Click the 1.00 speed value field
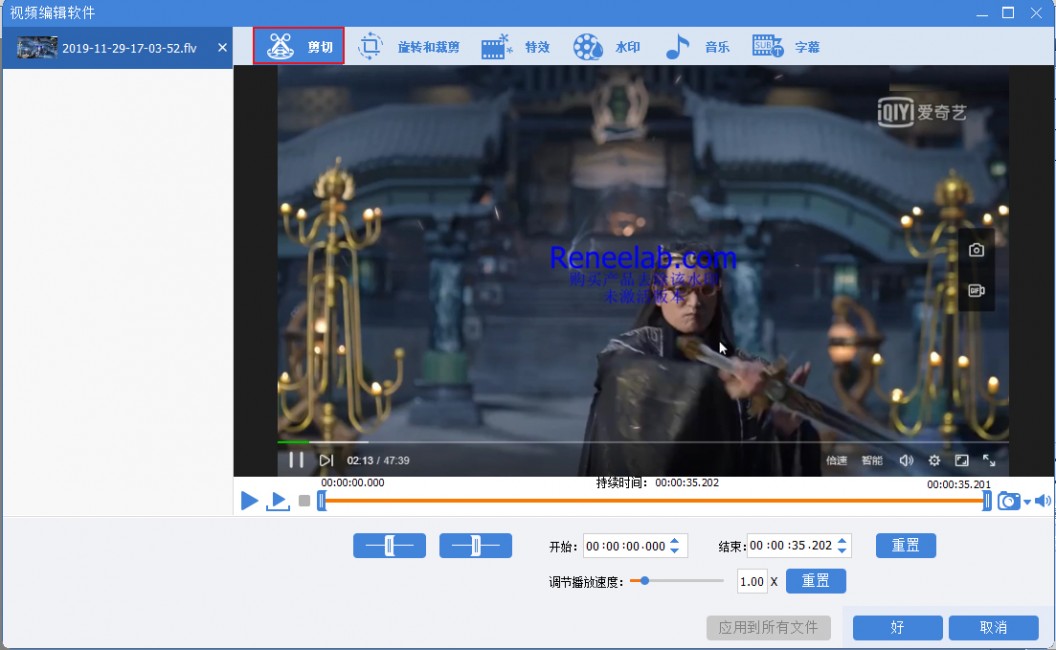The height and width of the screenshot is (650, 1056). click(752, 581)
